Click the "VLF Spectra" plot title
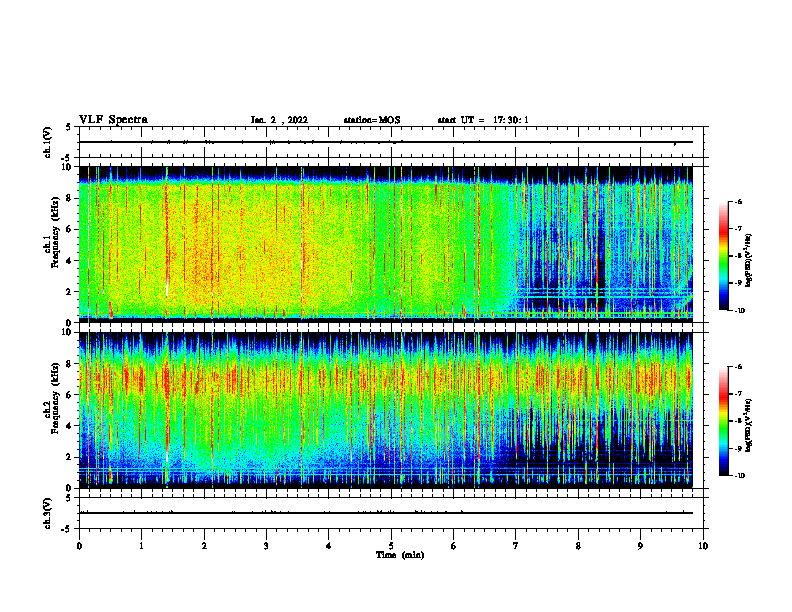Screen dimensions: 792x612 tap(113, 120)
